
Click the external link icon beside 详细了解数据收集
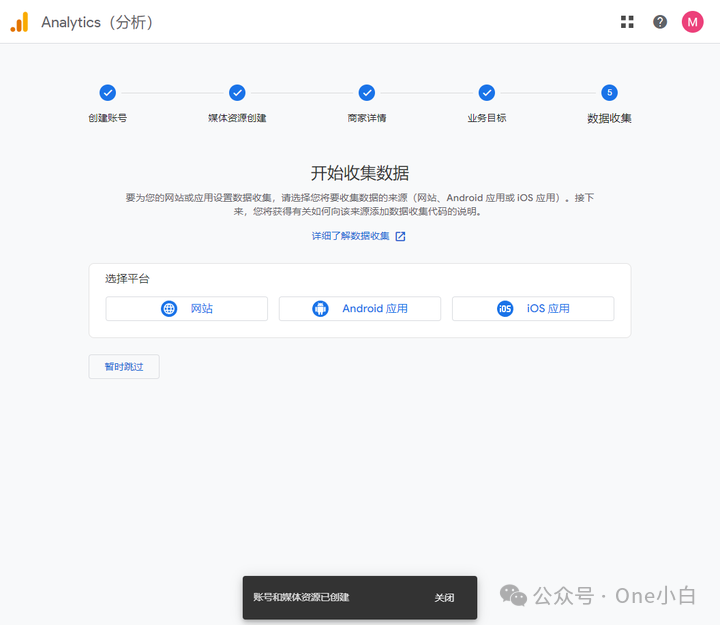point(400,236)
